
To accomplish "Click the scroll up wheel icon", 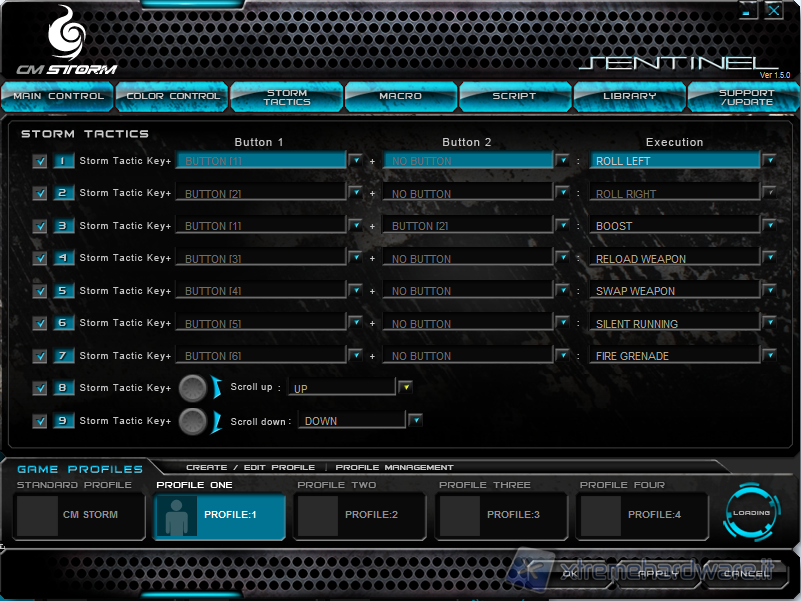I will point(193,388).
